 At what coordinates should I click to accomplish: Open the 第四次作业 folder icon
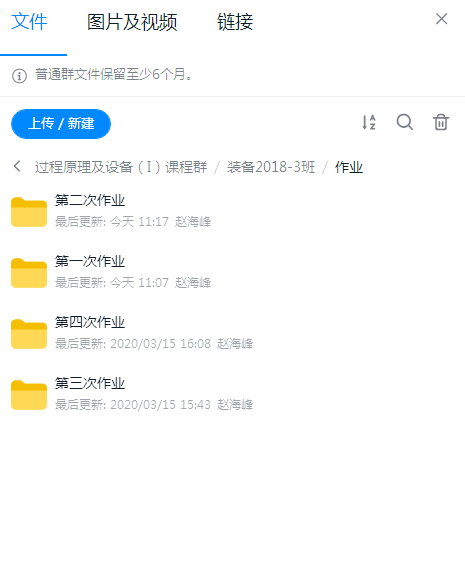[29, 334]
